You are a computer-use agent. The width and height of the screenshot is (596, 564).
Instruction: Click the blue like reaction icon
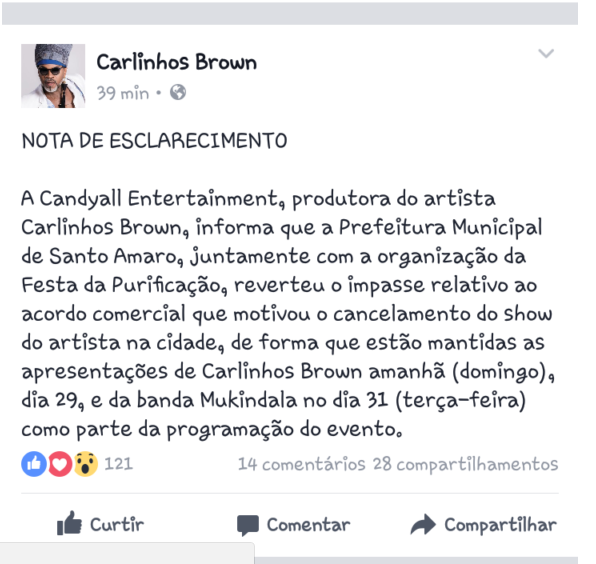(34, 464)
